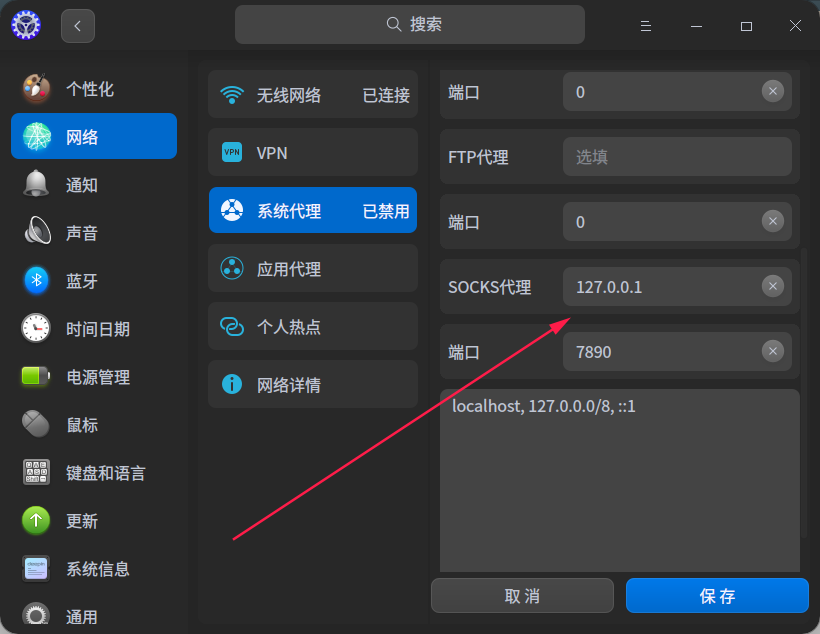View the 网络详情 network details
The width and height of the screenshot is (820, 634).
click(x=312, y=384)
